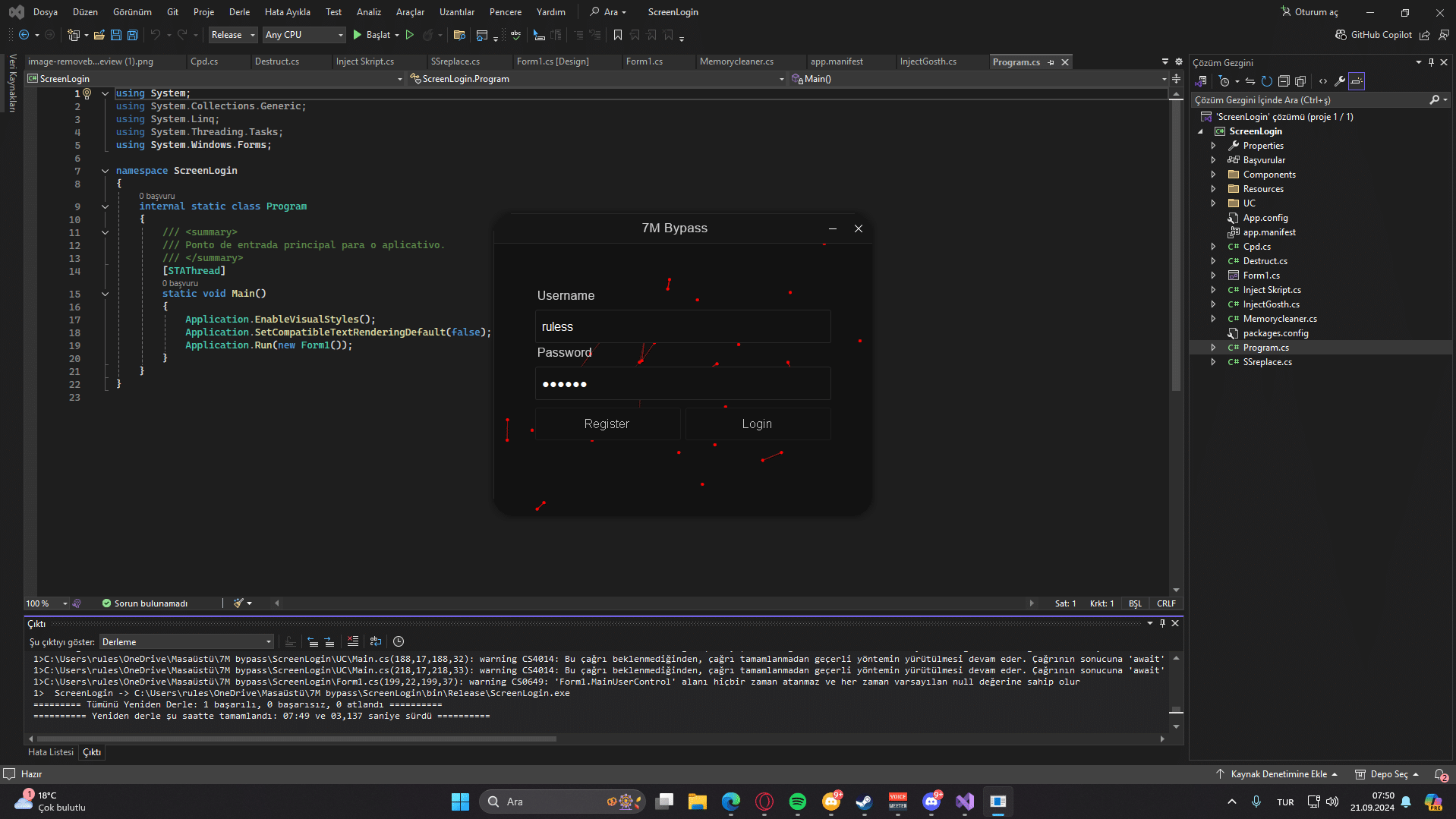The image size is (1456, 819).
Task: Click the Save All icon
Action: click(x=133, y=35)
